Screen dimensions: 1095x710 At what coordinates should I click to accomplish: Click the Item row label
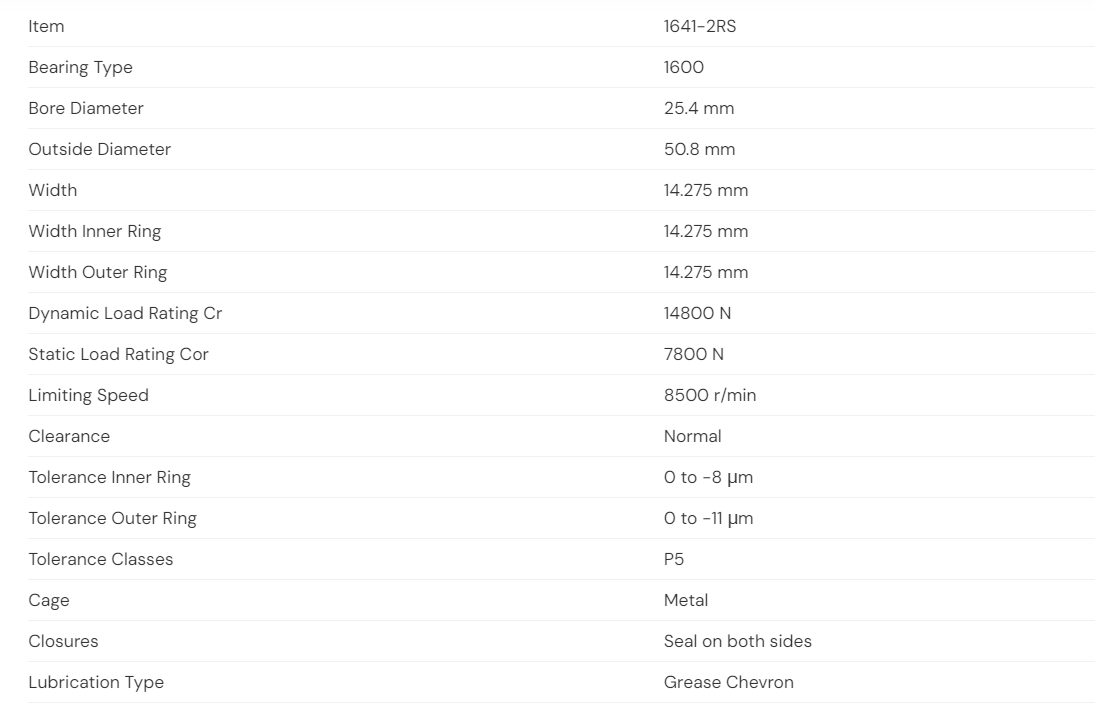(46, 27)
